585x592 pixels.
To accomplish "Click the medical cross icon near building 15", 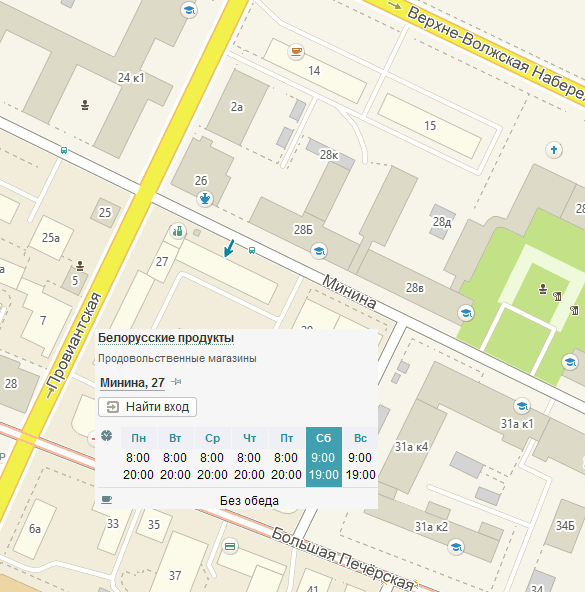I will coord(554,150).
